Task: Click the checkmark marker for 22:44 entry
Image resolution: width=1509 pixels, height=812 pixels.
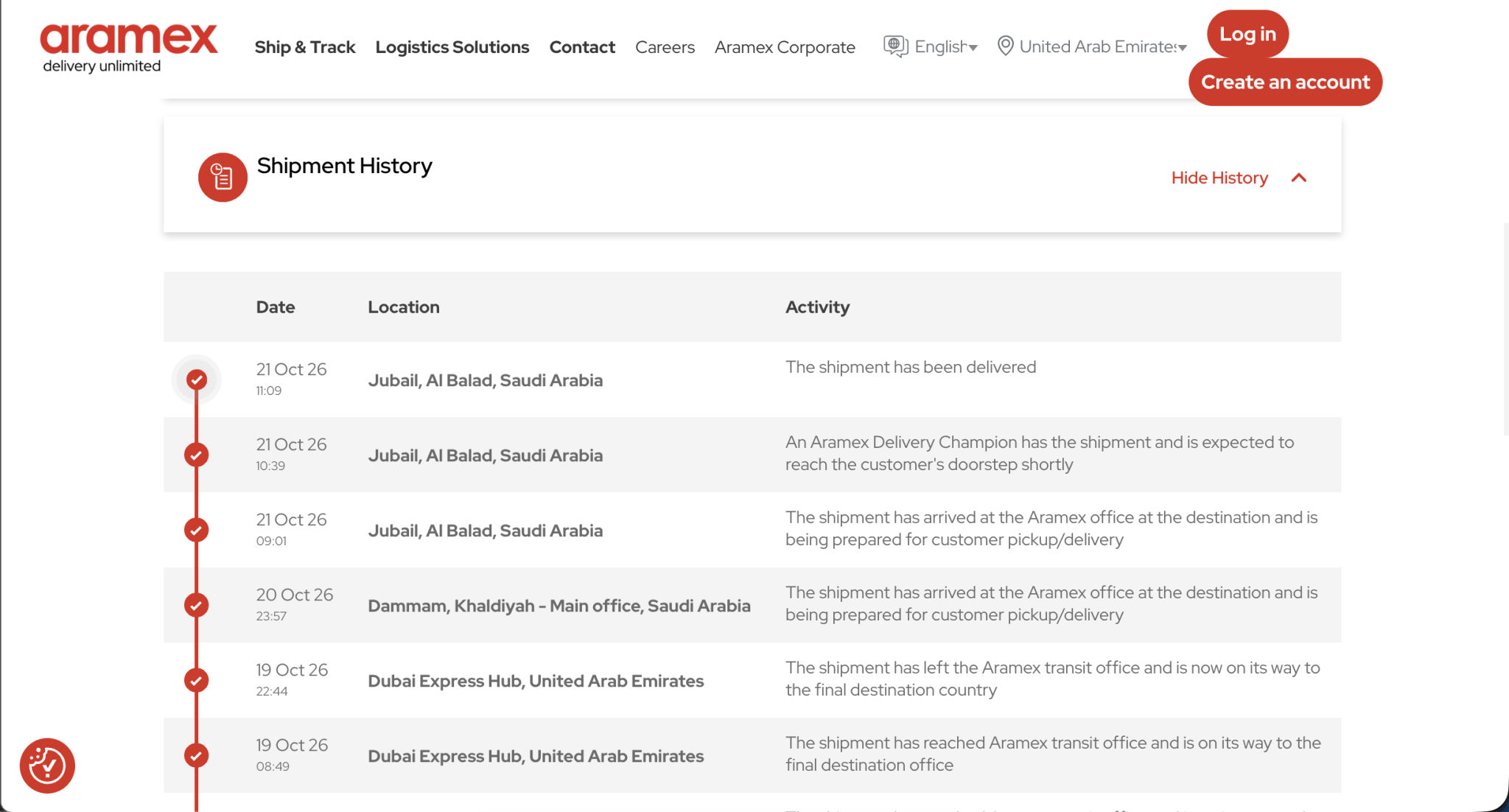Action: point(196,680)
